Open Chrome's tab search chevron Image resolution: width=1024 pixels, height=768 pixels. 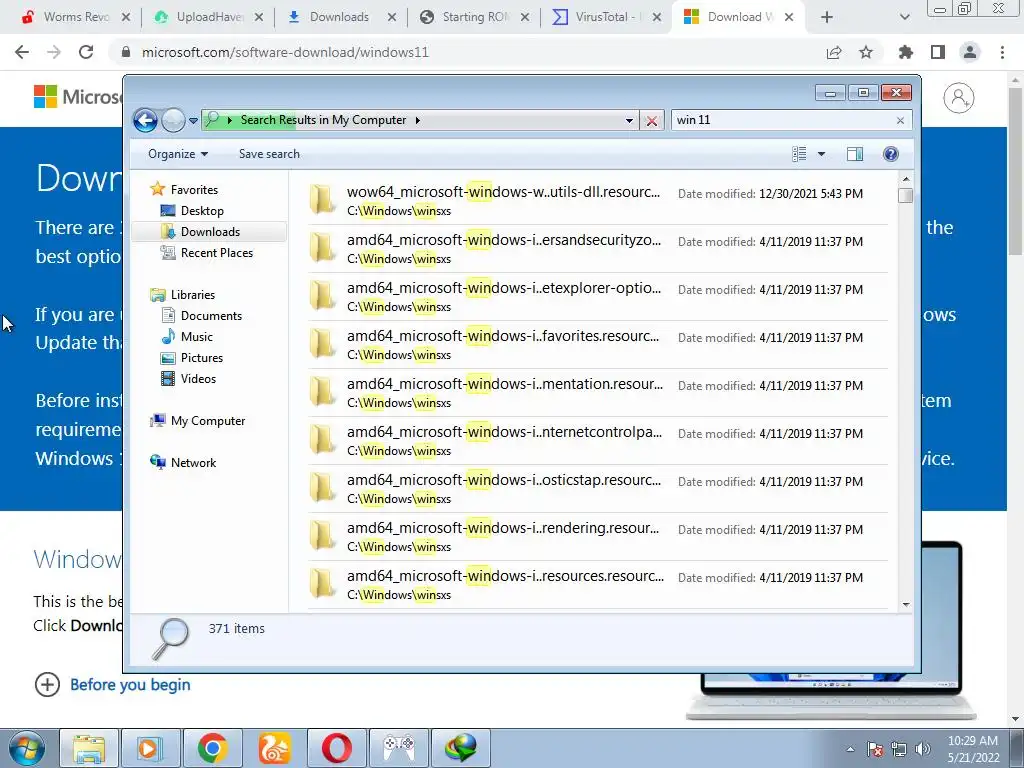click(x=904, y=17)
